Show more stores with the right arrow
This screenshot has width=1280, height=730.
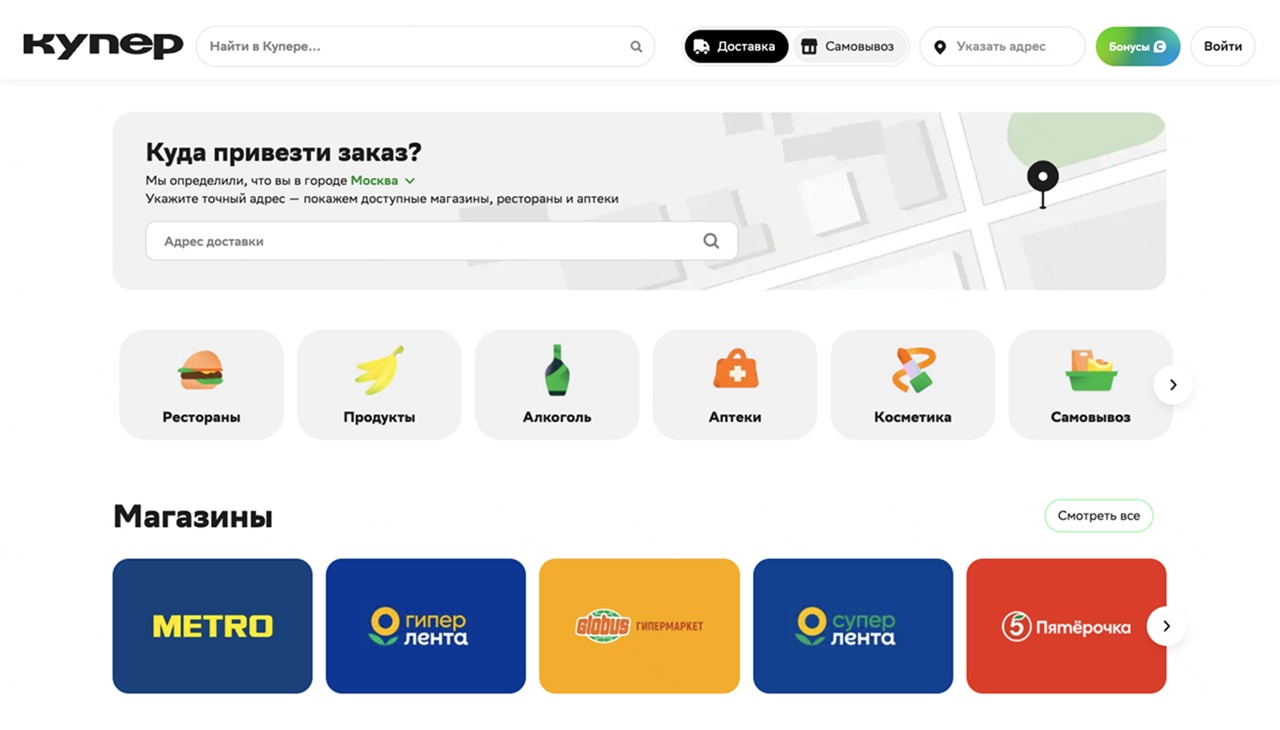(1166, 627)
